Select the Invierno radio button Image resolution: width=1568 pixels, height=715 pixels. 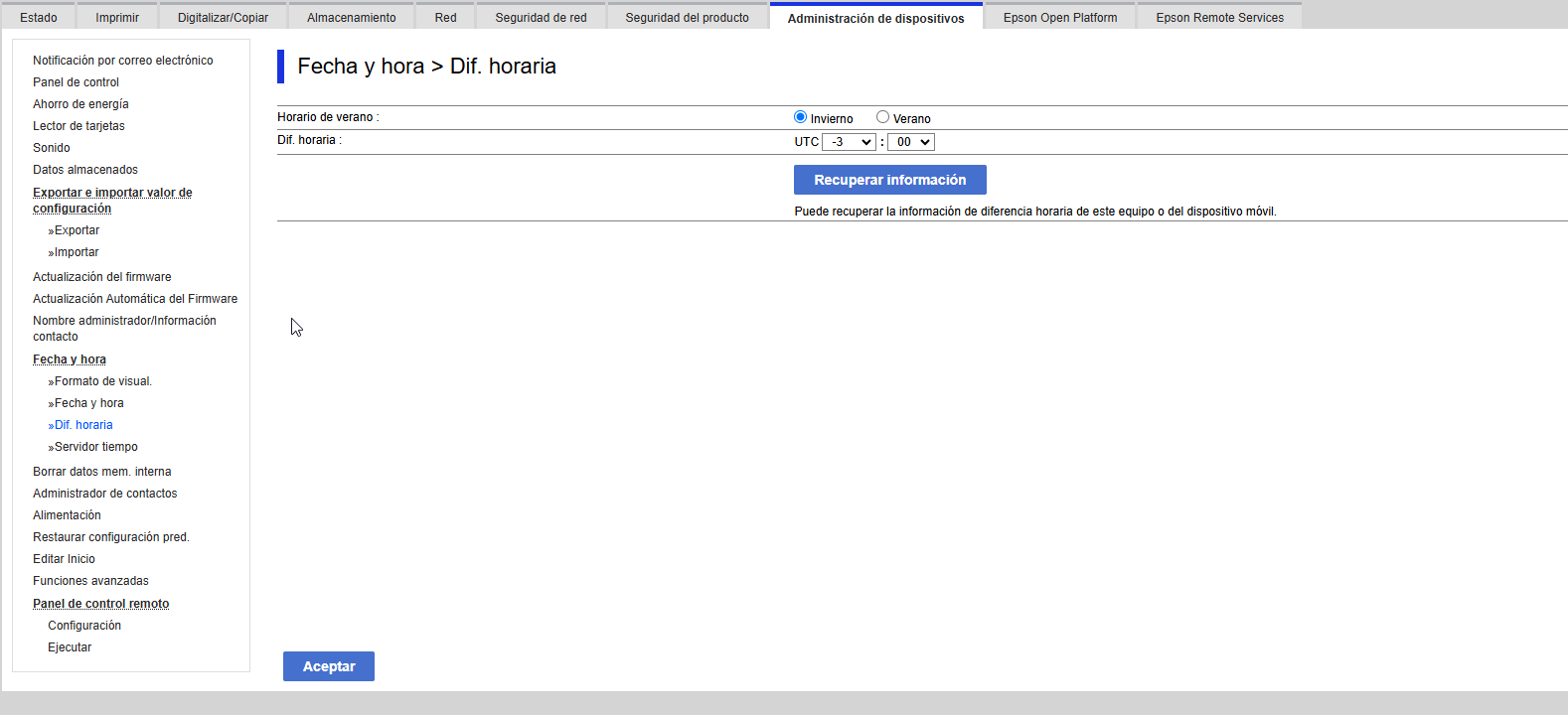pyautogui.click(x=800, y=117)
